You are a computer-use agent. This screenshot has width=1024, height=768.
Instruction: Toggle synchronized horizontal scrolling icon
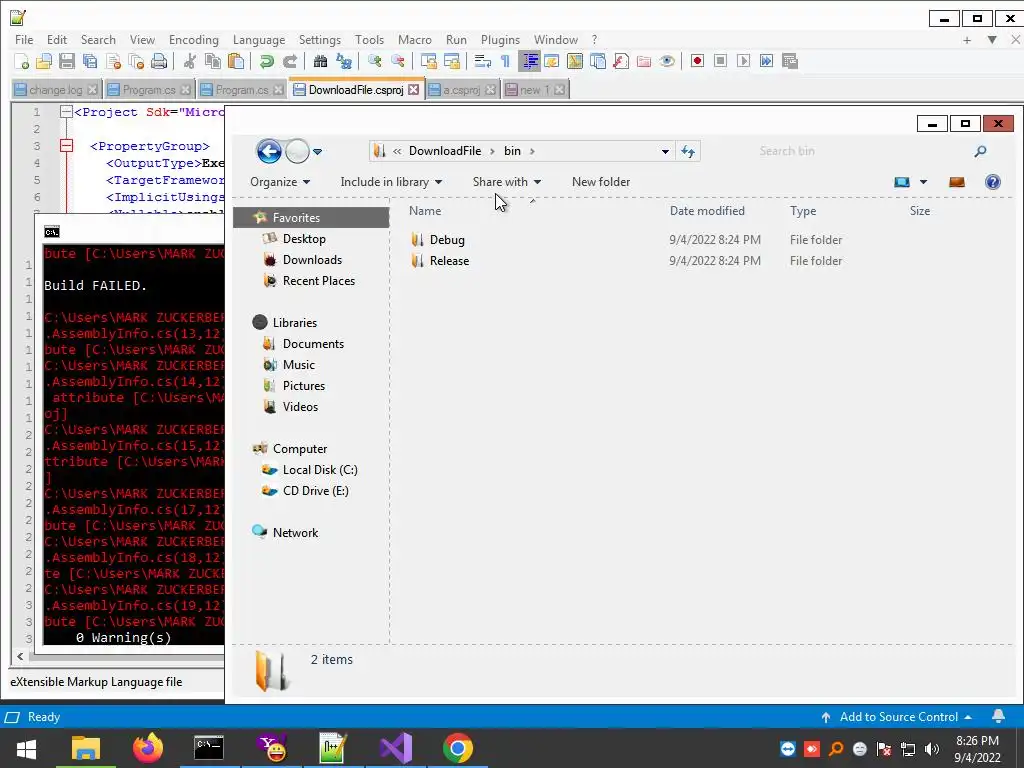[451, 61]
